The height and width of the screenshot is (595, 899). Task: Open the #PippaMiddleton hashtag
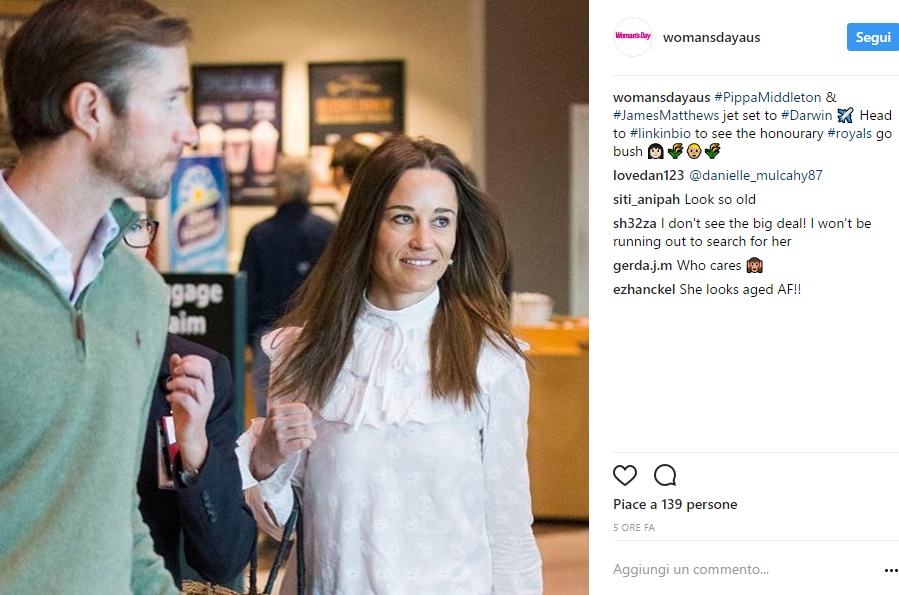[x=767, y=97]
